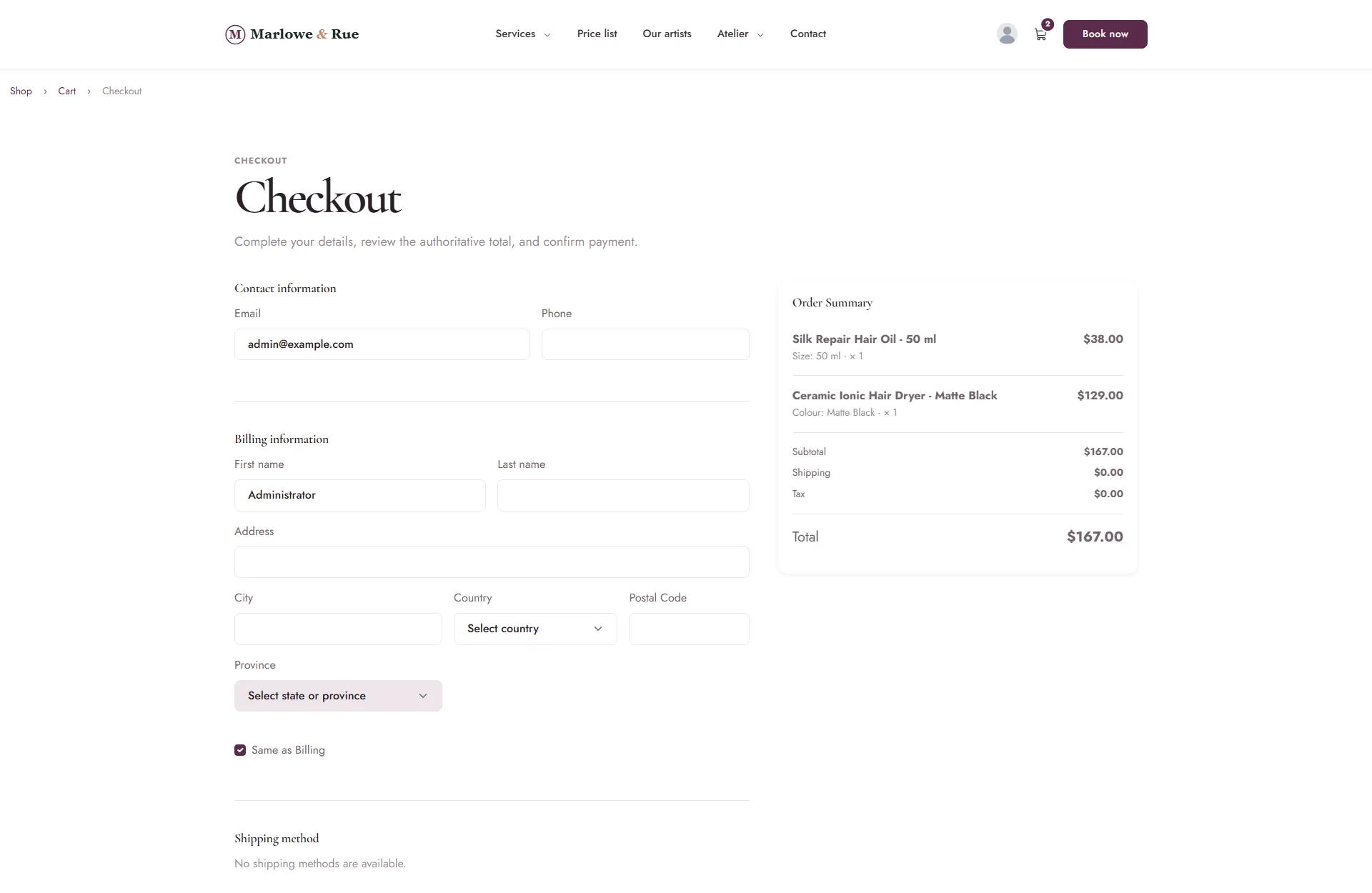The height and width of the screenshot is (893, 1372).
Task: Click the City input field
Action: tap(338, 629)
